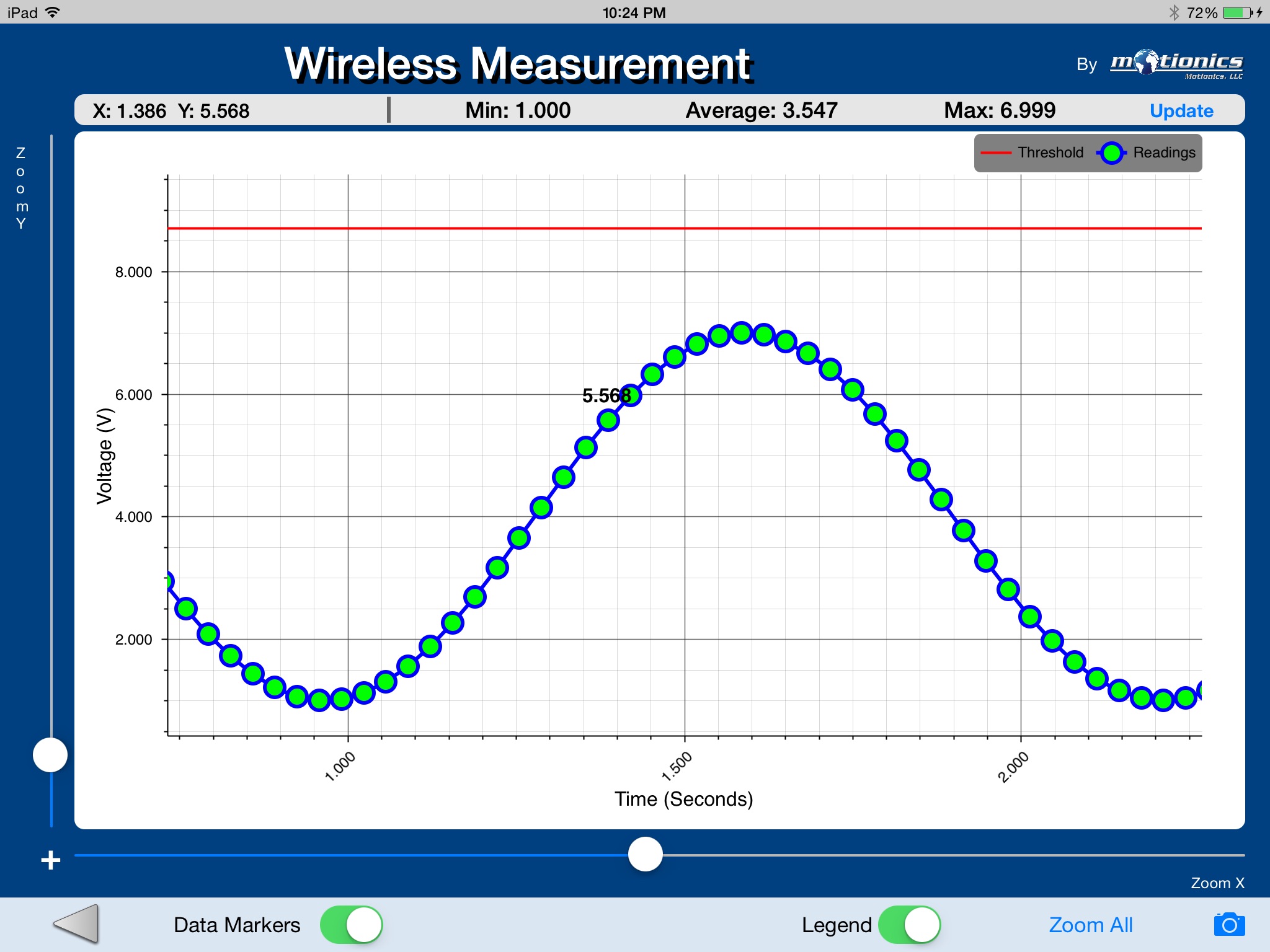Tap the camera screenshot icon

[x=1228, y=925]
